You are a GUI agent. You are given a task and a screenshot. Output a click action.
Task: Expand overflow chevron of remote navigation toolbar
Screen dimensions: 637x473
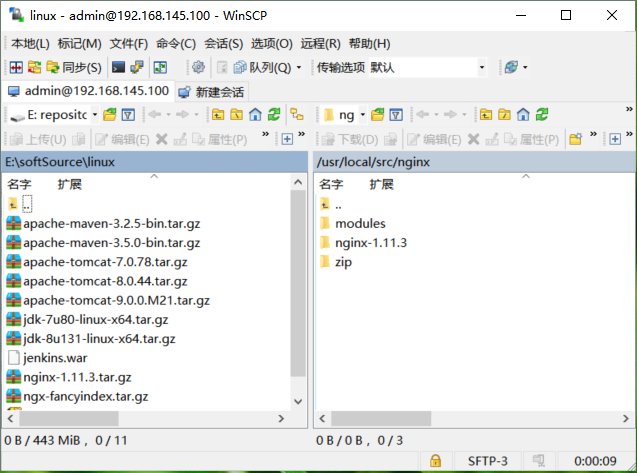pyautogui.click(x=629, y=109)
